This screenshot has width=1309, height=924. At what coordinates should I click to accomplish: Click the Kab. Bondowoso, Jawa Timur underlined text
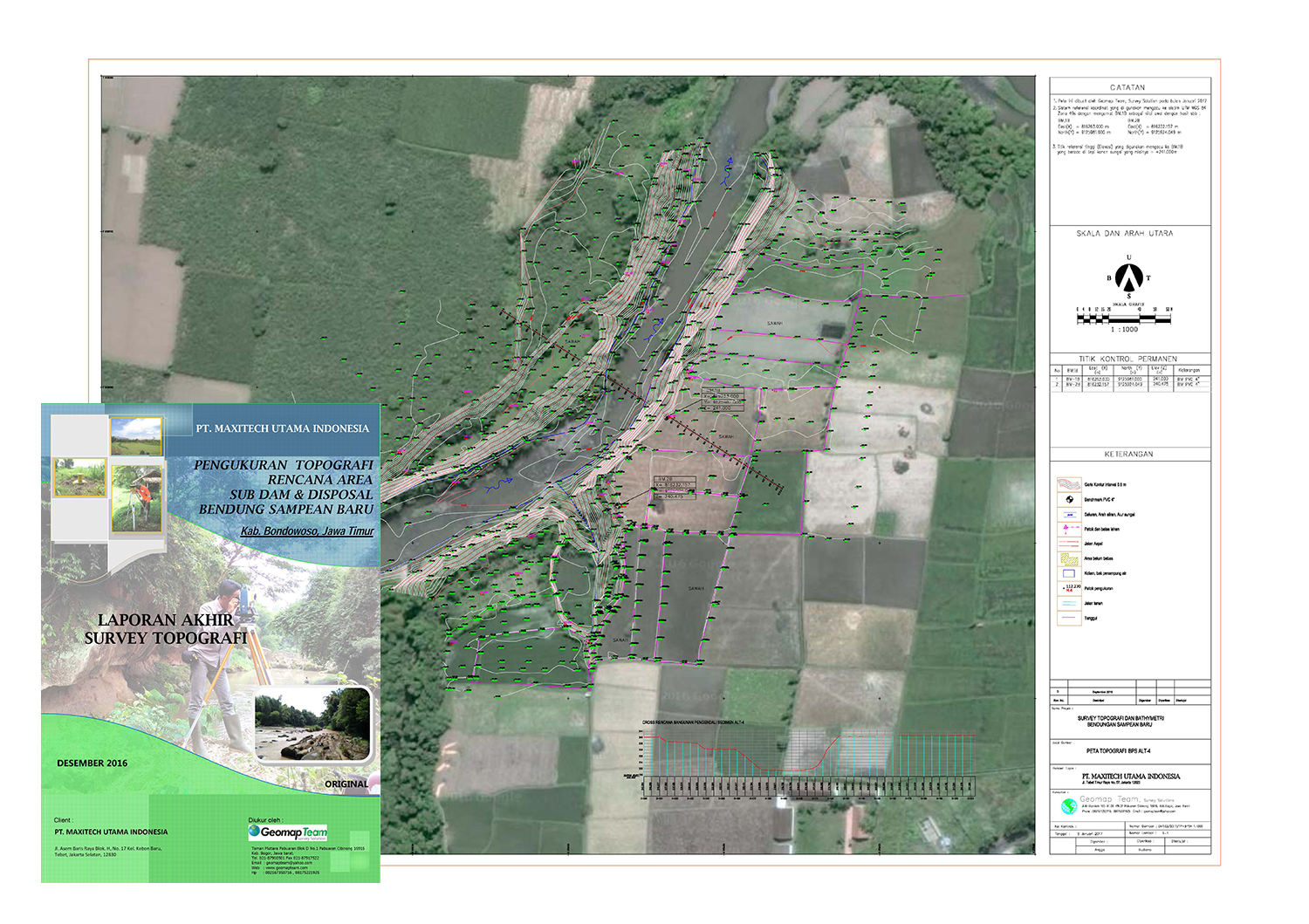(307, 531)
